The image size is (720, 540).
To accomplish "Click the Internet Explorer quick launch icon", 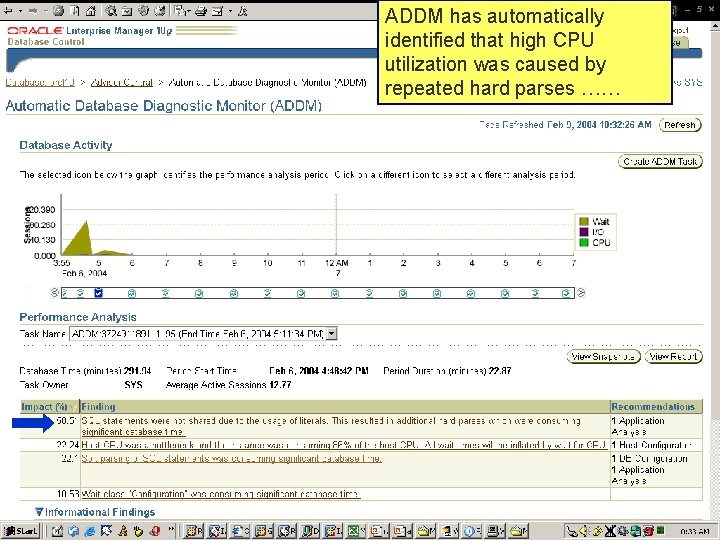I will (x=90, y=531).
